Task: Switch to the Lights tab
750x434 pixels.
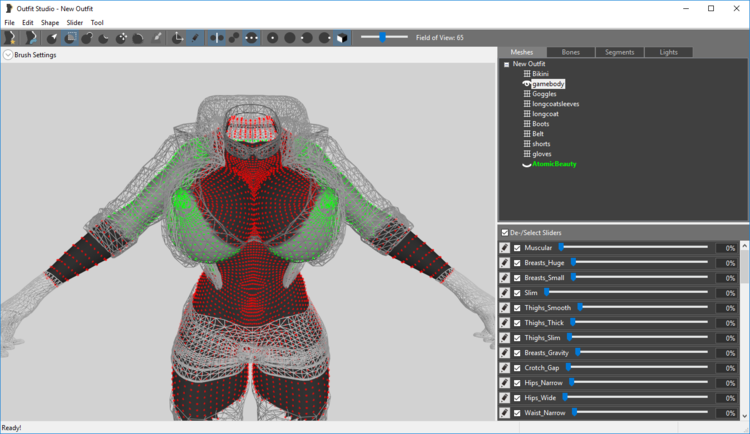Action: tap(668, 52)
